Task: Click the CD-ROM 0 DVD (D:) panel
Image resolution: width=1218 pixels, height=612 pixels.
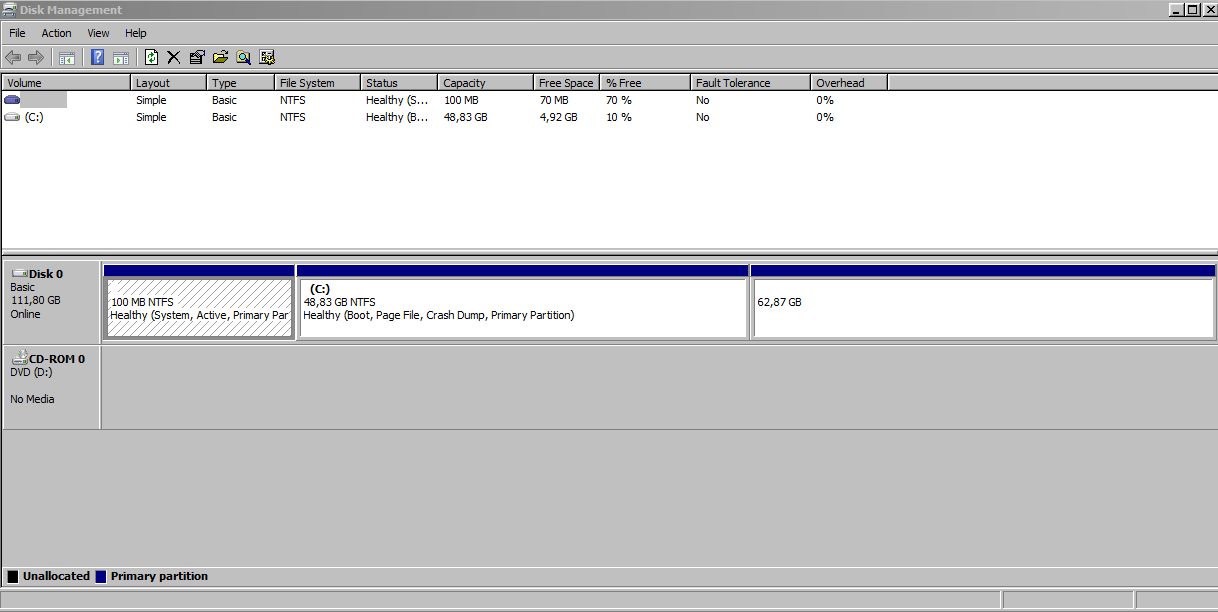Action: 52,388
